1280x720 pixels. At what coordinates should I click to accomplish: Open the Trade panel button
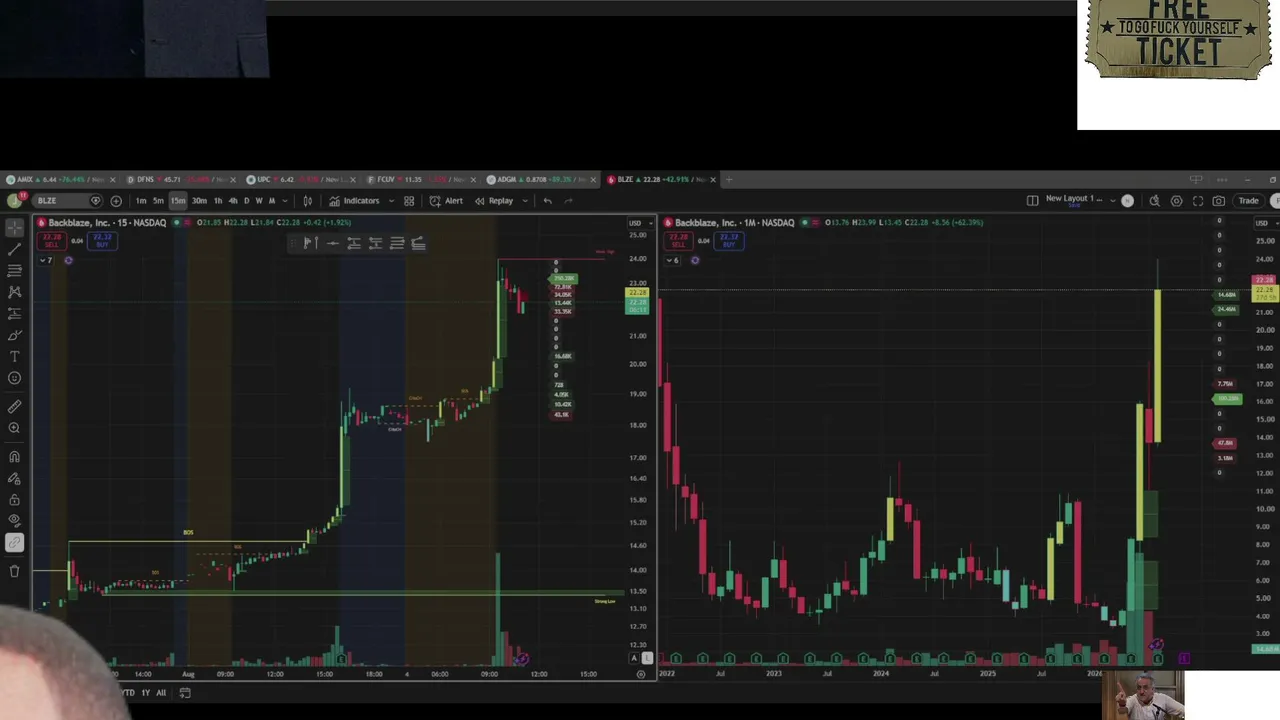pos(1249,201)
